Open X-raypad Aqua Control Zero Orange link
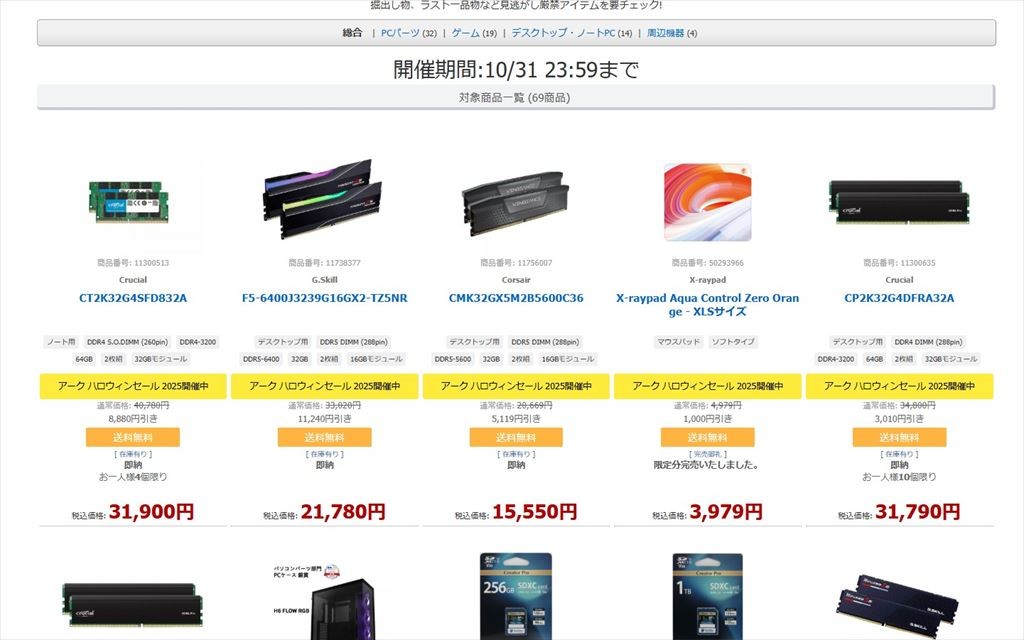 (x=707, y=304)
